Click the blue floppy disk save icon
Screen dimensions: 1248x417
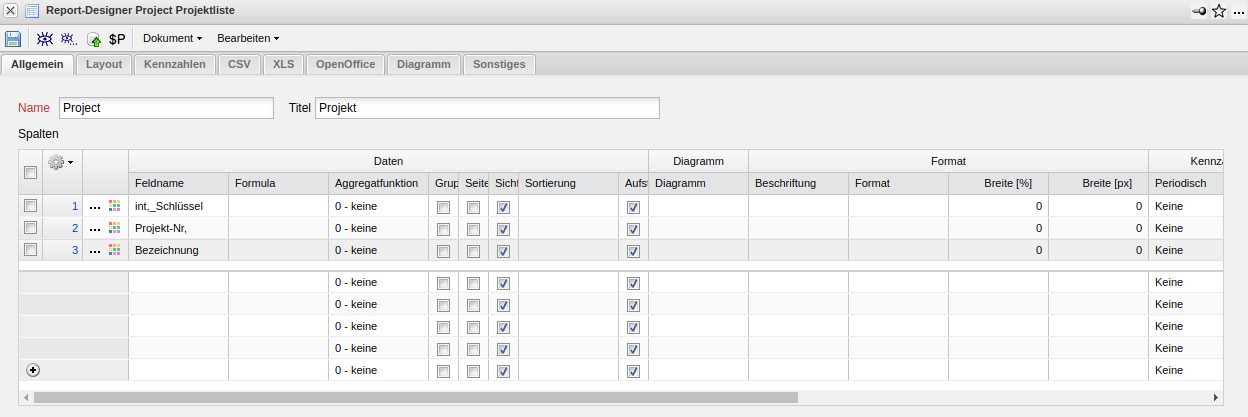tap(13, 39)
